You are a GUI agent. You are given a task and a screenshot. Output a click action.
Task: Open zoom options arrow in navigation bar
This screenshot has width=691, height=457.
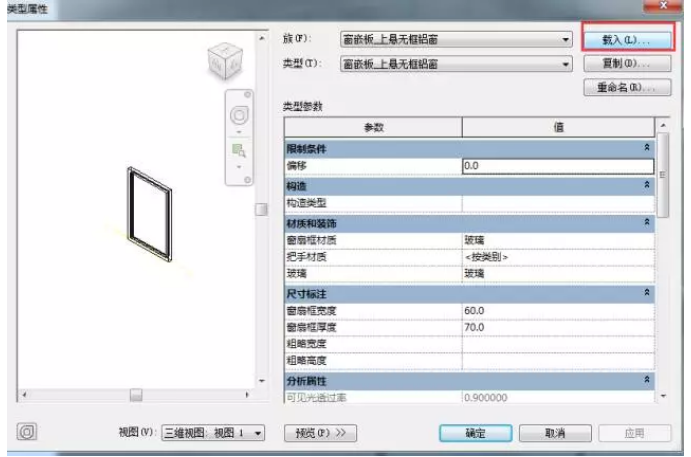(x=239, y=167)
